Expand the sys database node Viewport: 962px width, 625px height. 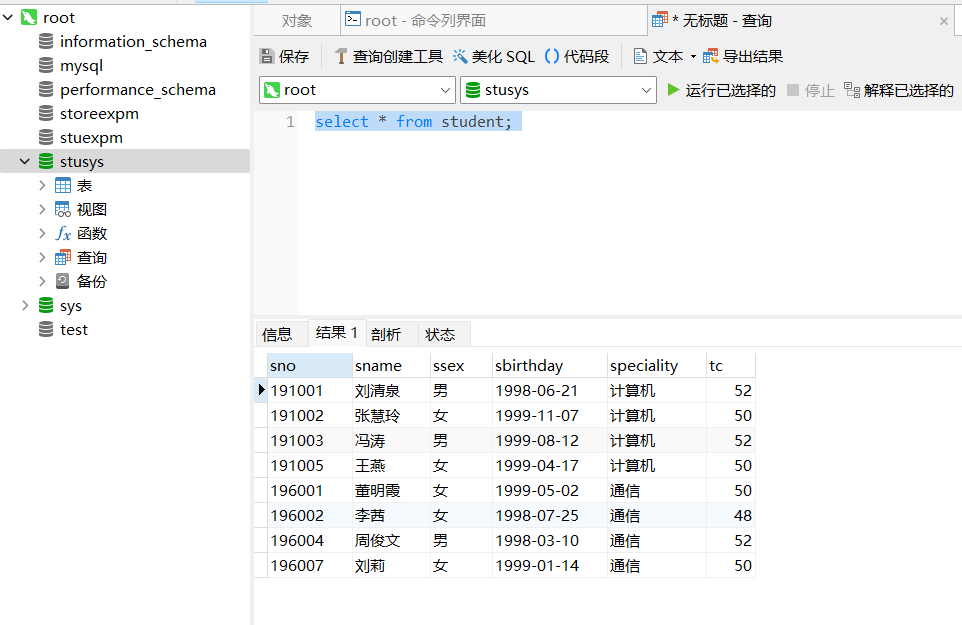24,306
